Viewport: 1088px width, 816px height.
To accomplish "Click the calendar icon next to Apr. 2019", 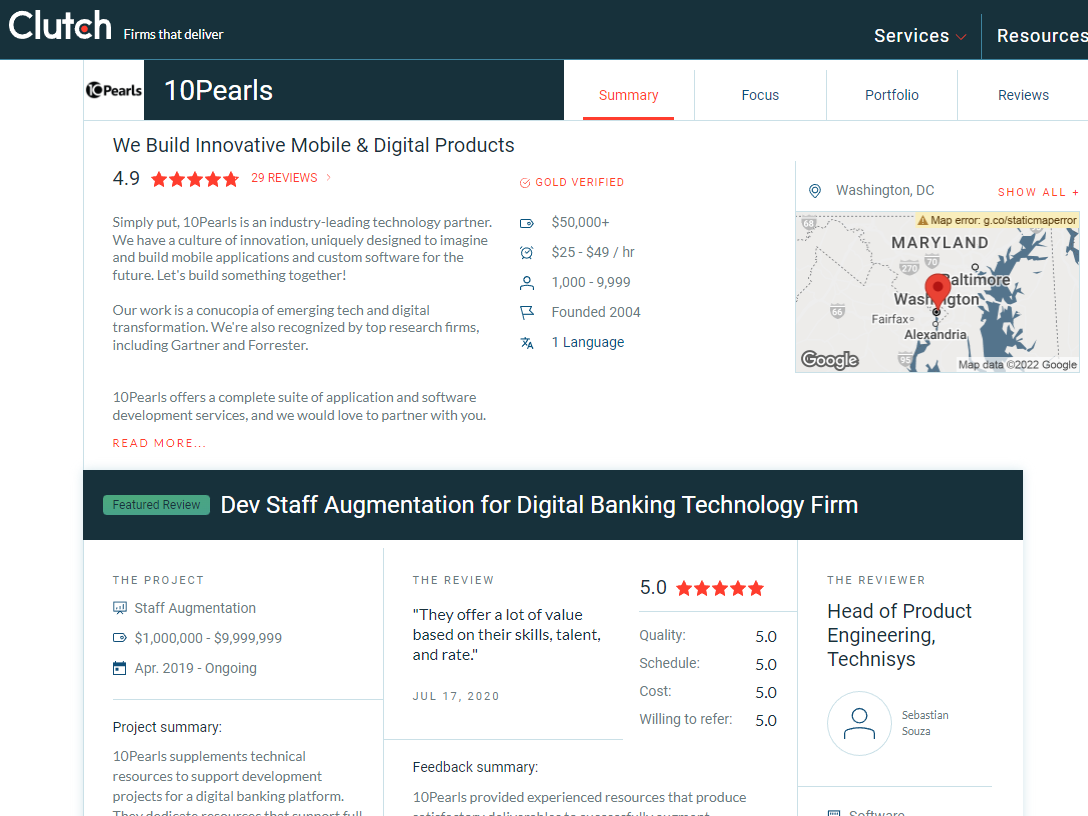I will point(120,668).
